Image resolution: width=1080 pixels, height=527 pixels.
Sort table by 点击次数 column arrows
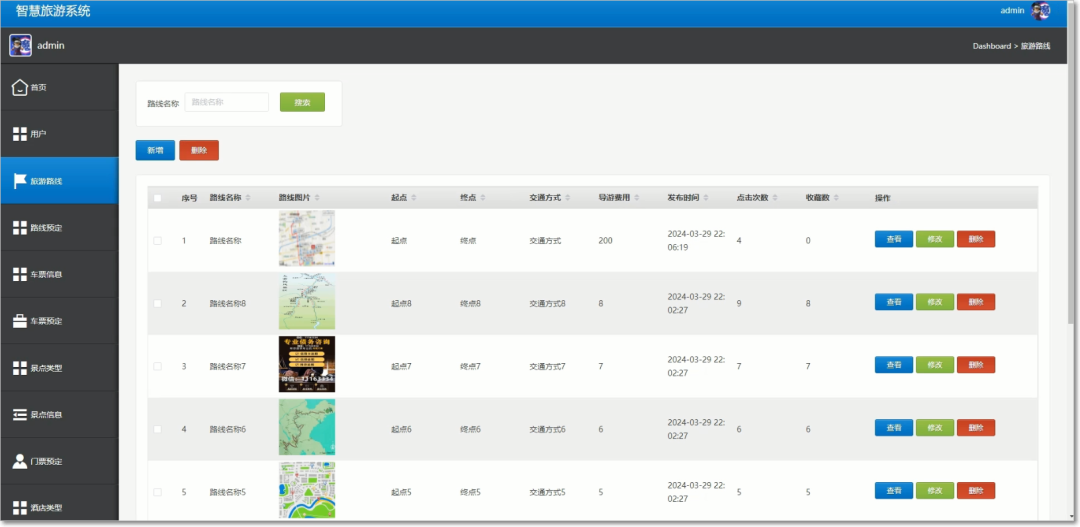pos(775,198)
